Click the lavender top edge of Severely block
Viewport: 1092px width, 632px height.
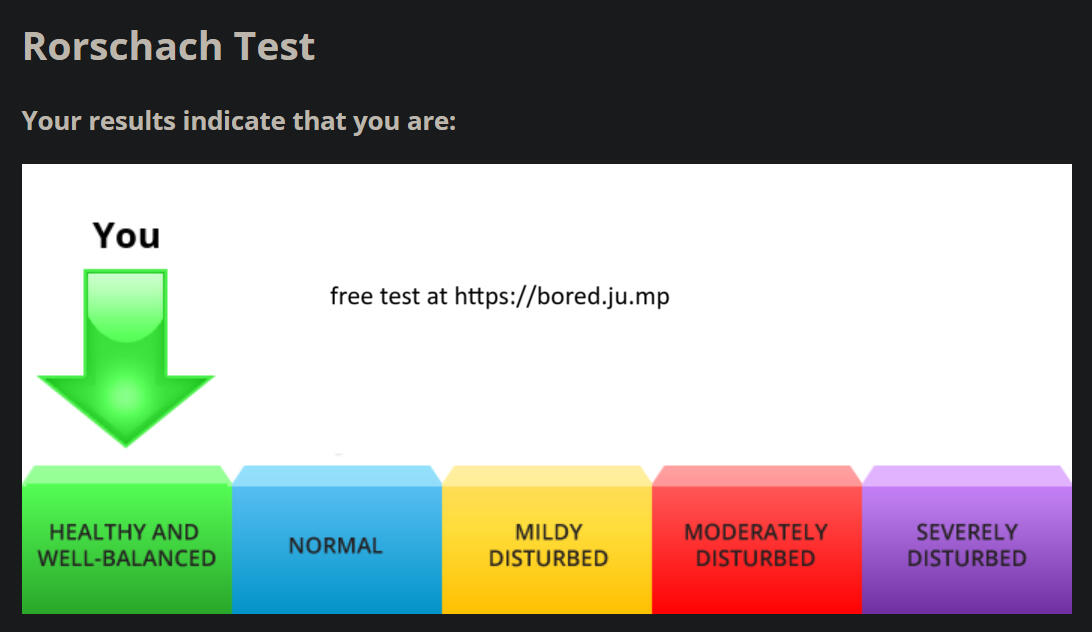click(x=966, y=475)
